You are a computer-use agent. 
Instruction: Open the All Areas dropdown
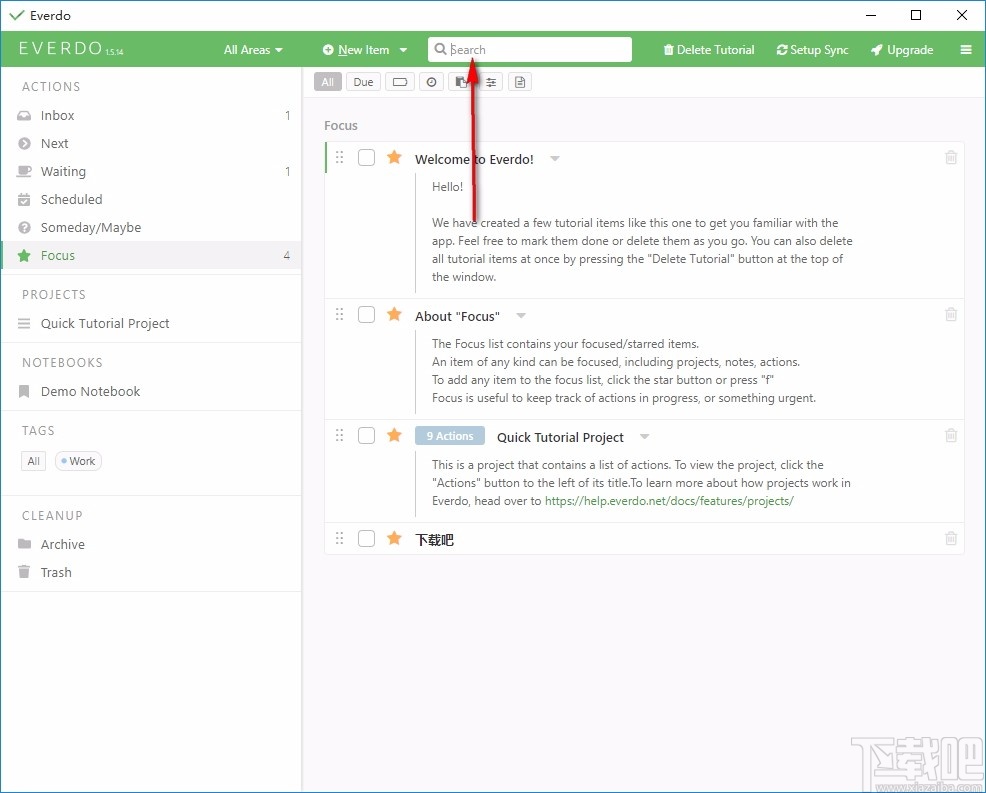click(253, 50)
